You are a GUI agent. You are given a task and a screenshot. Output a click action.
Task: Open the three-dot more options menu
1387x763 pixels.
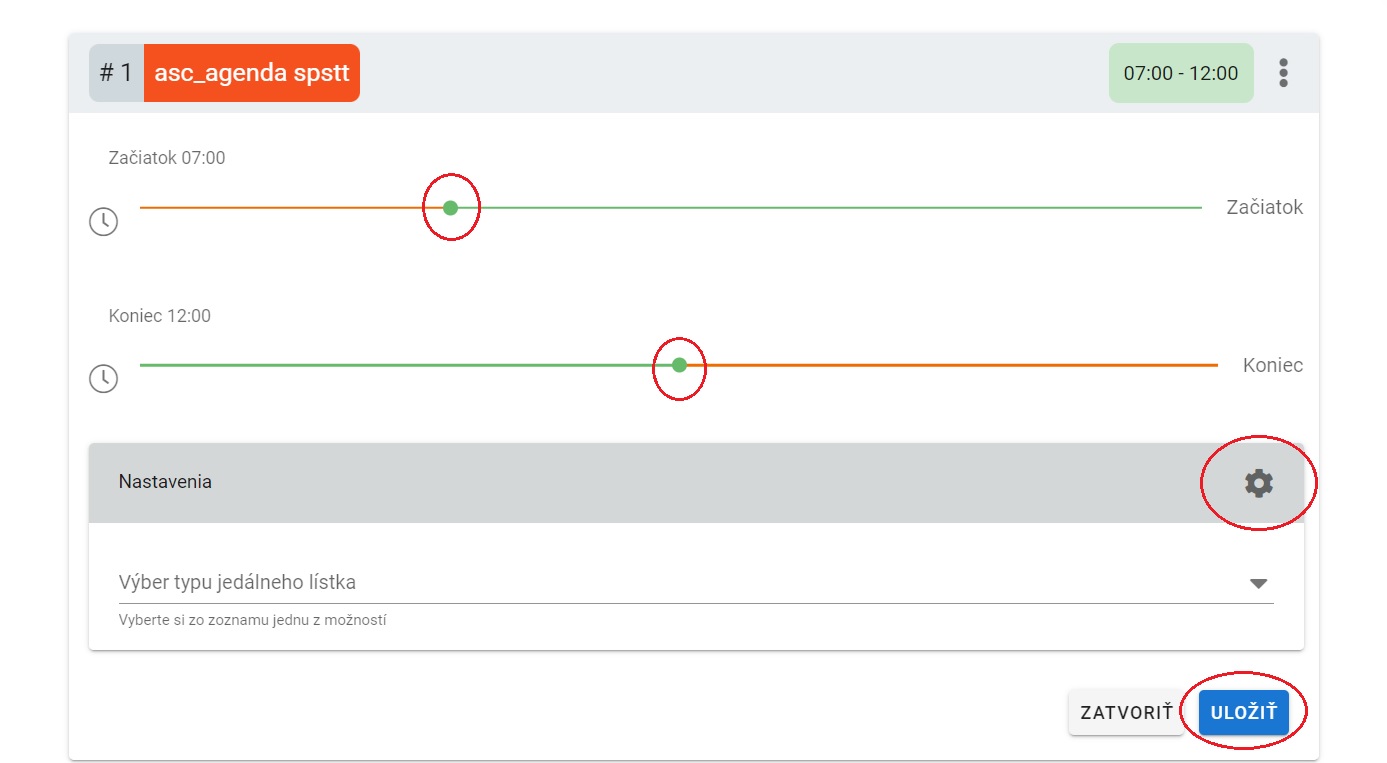point(1283,73)
